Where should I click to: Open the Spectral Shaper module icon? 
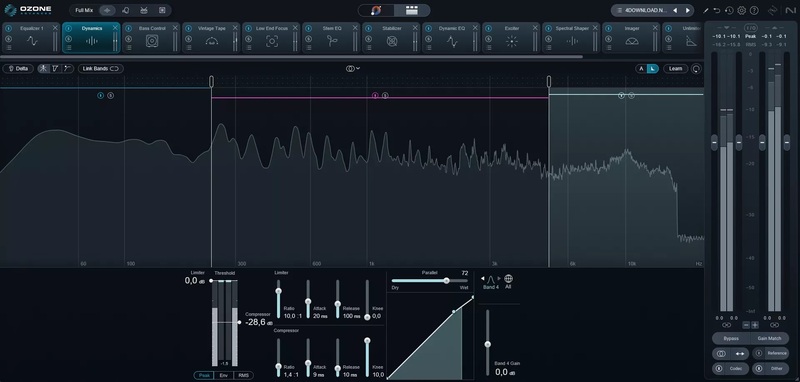coord(572,41)
